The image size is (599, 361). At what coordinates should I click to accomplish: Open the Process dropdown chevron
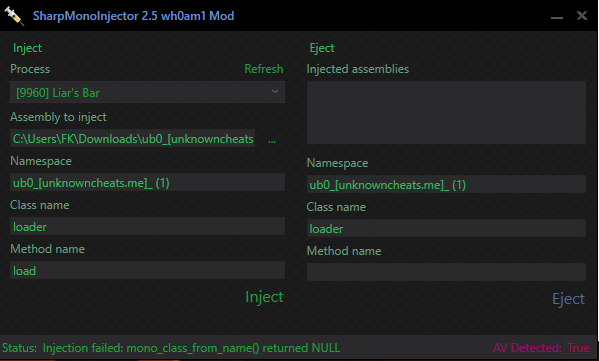275,92
